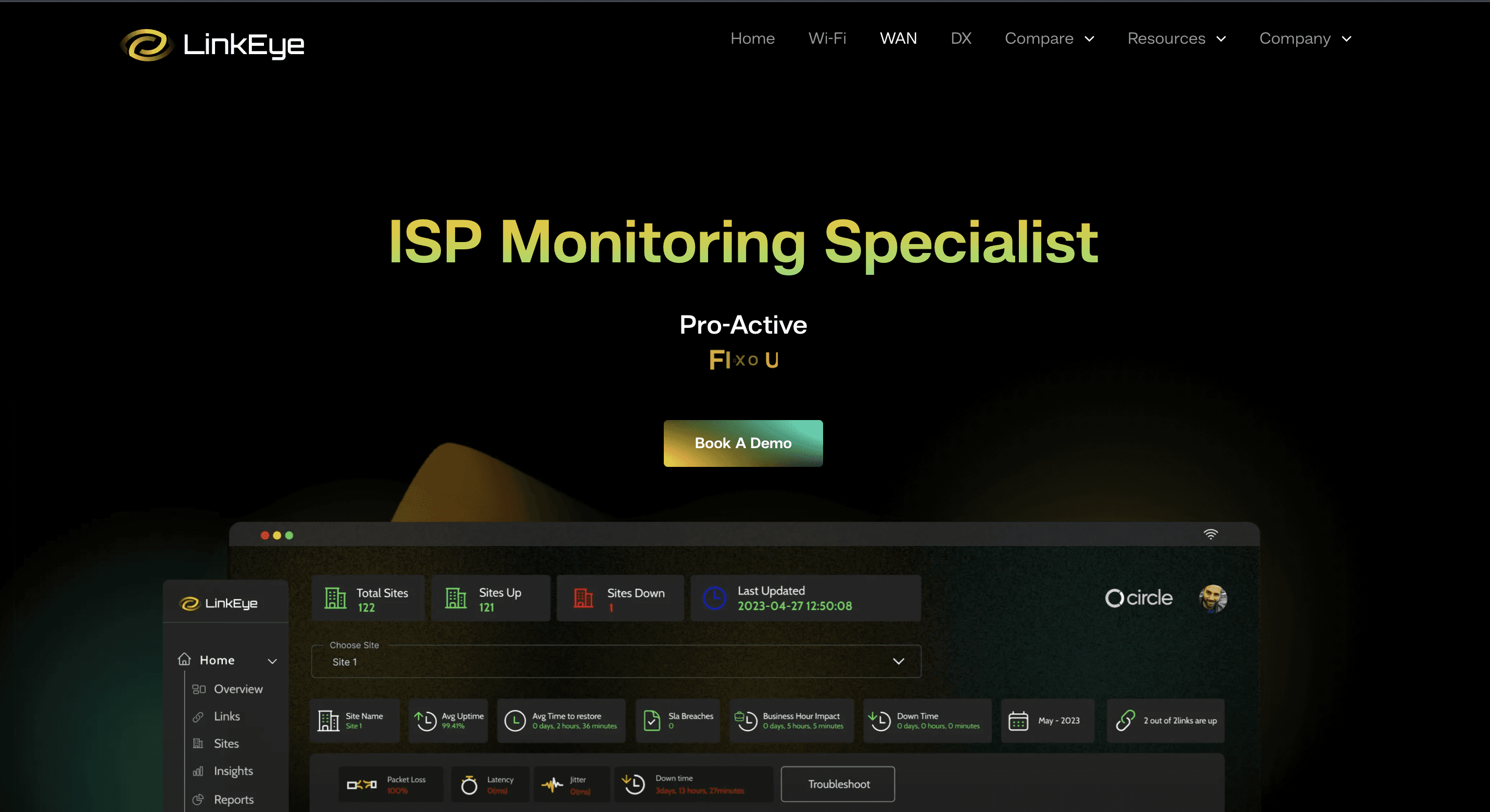Open the Wi-Fi nav item
The image size is (1490, 812).
coord(827,38)
